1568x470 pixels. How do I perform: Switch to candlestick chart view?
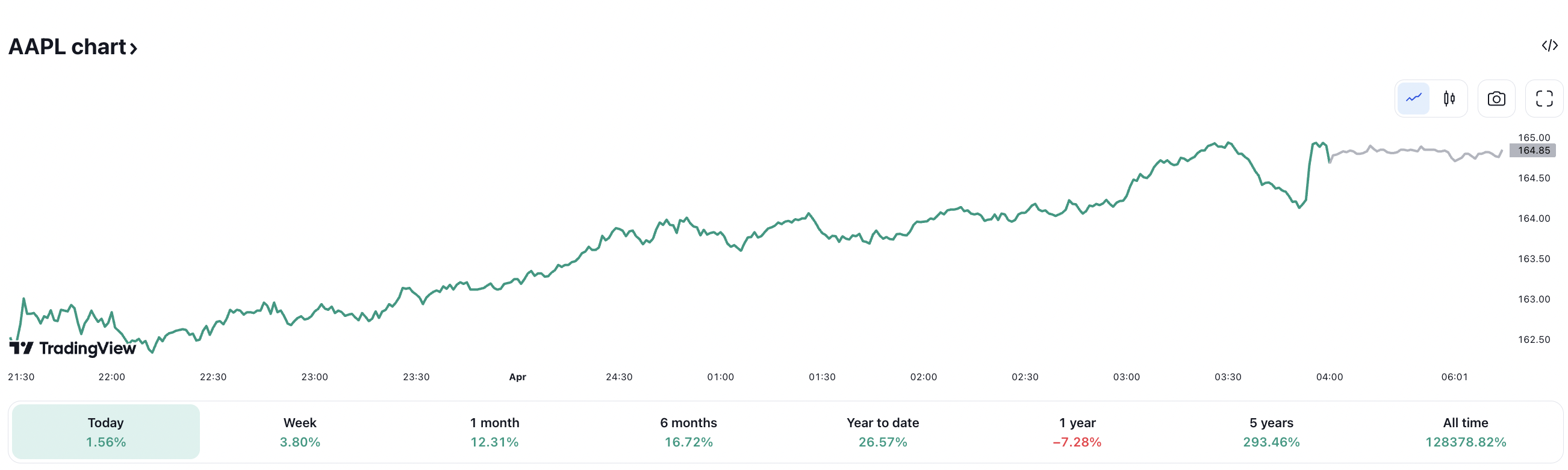[x=1449, y=99]
